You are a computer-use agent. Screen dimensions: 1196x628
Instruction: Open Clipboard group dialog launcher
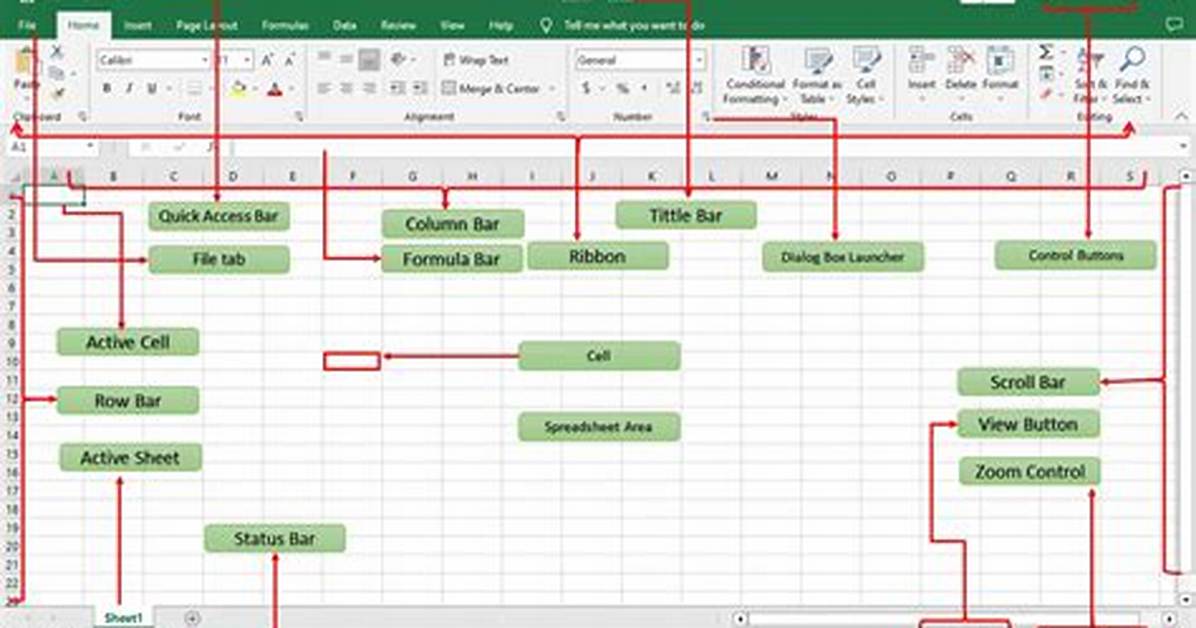82,117
